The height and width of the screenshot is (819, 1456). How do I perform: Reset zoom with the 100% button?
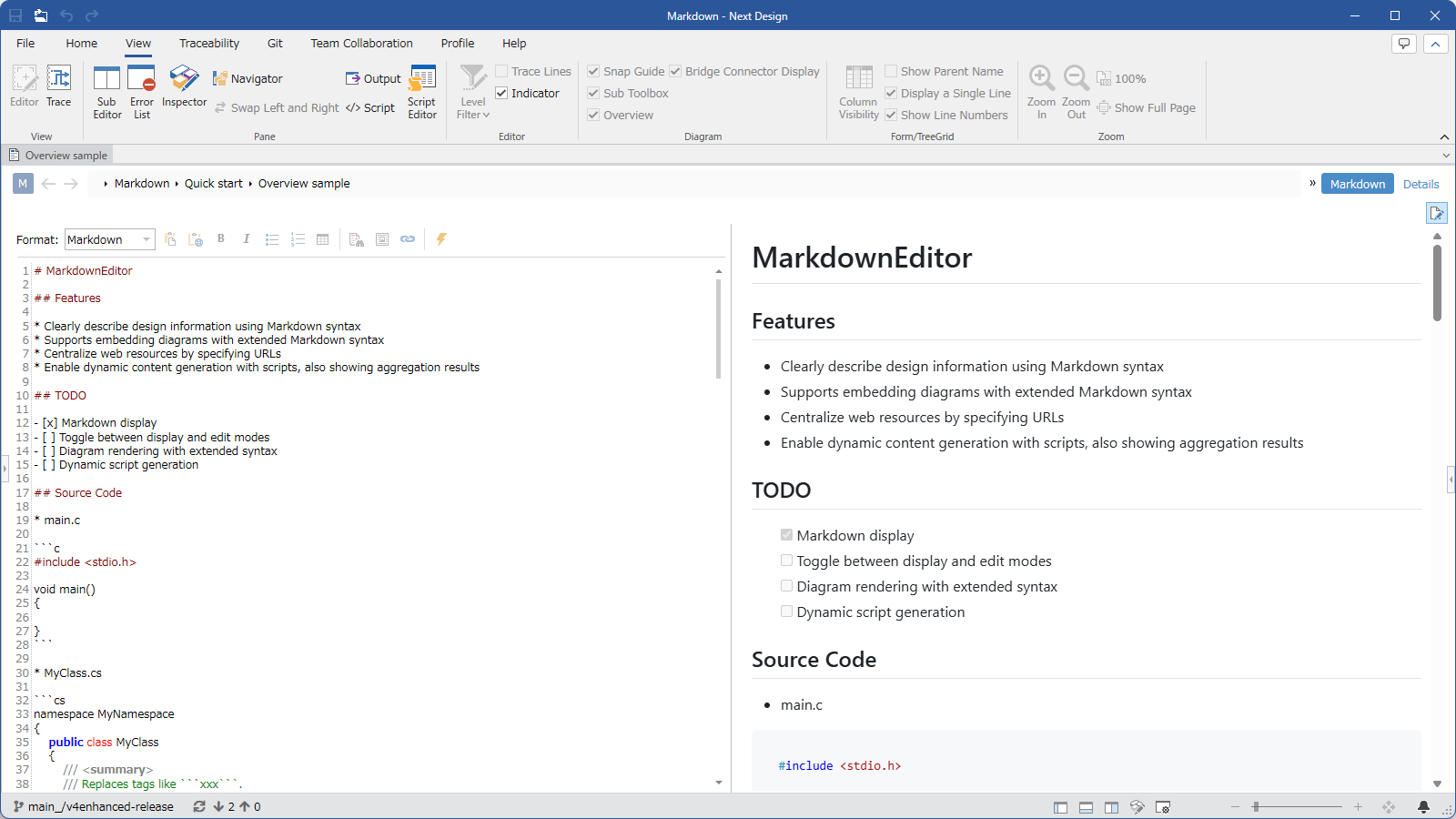tap(1121, 79)
